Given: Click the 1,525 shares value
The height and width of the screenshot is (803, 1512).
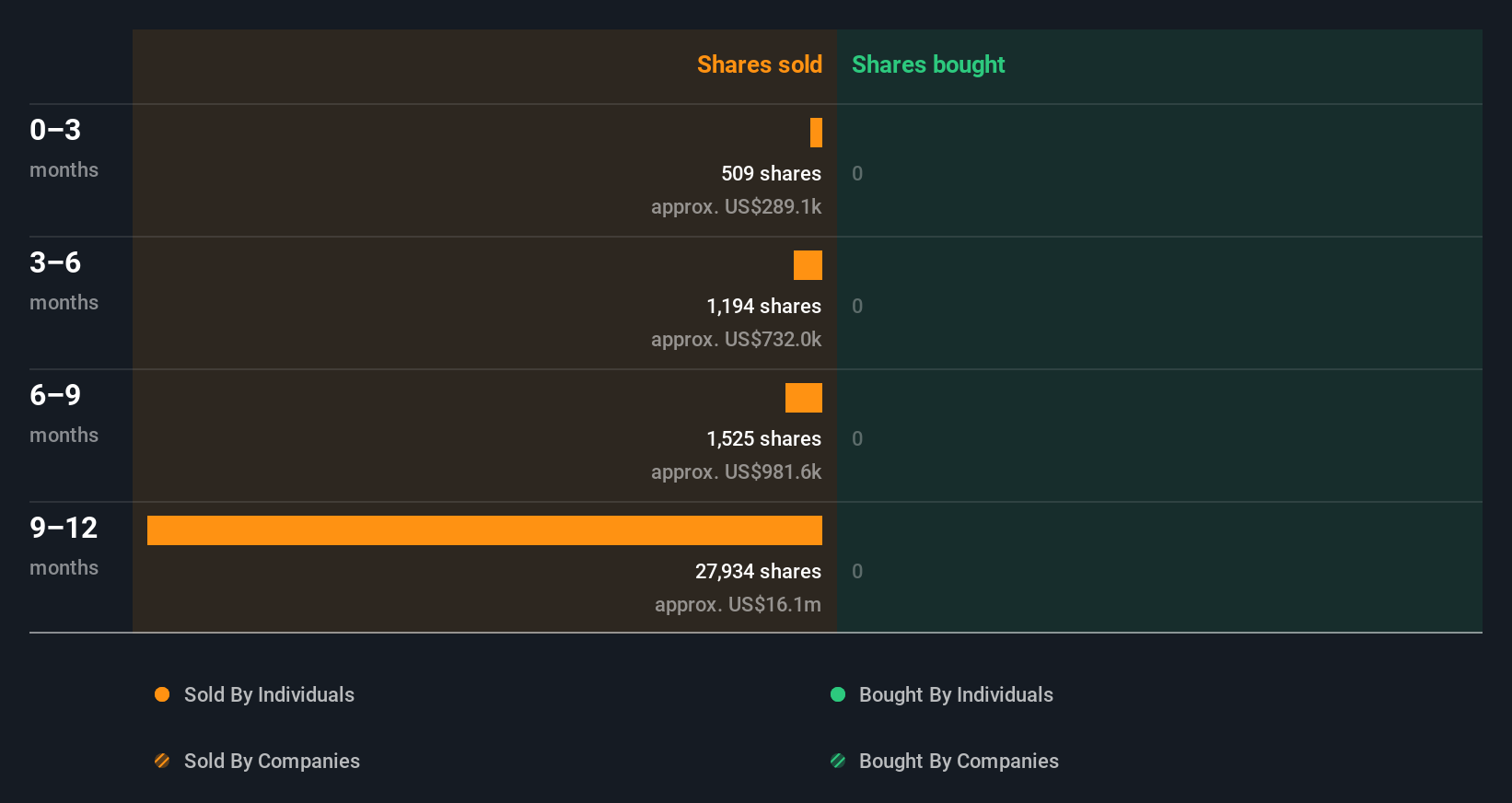Looking at the screenshot, I should click(x=763, y=438).
